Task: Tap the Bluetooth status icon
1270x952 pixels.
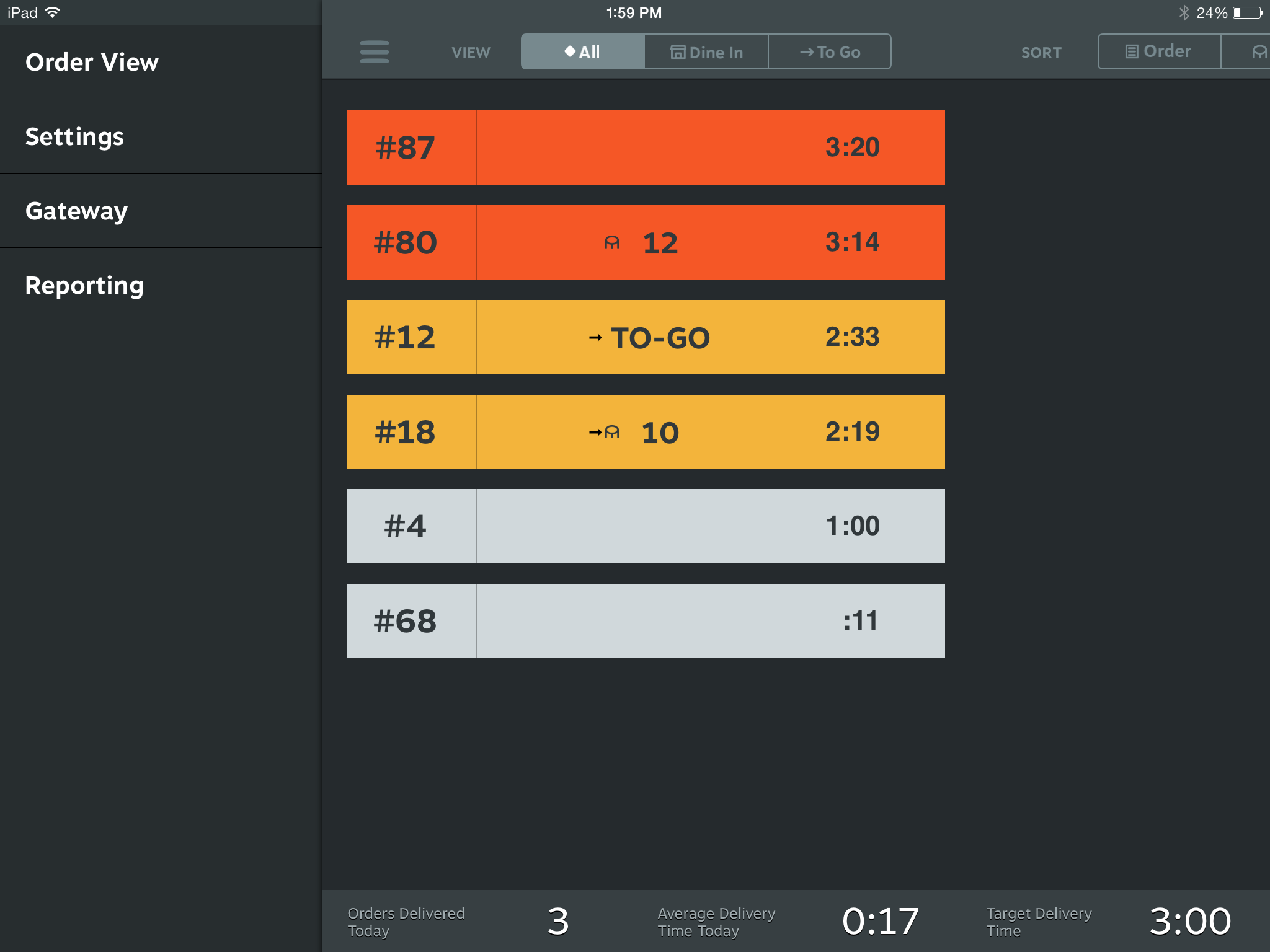Action: [x=1184, y=12]
